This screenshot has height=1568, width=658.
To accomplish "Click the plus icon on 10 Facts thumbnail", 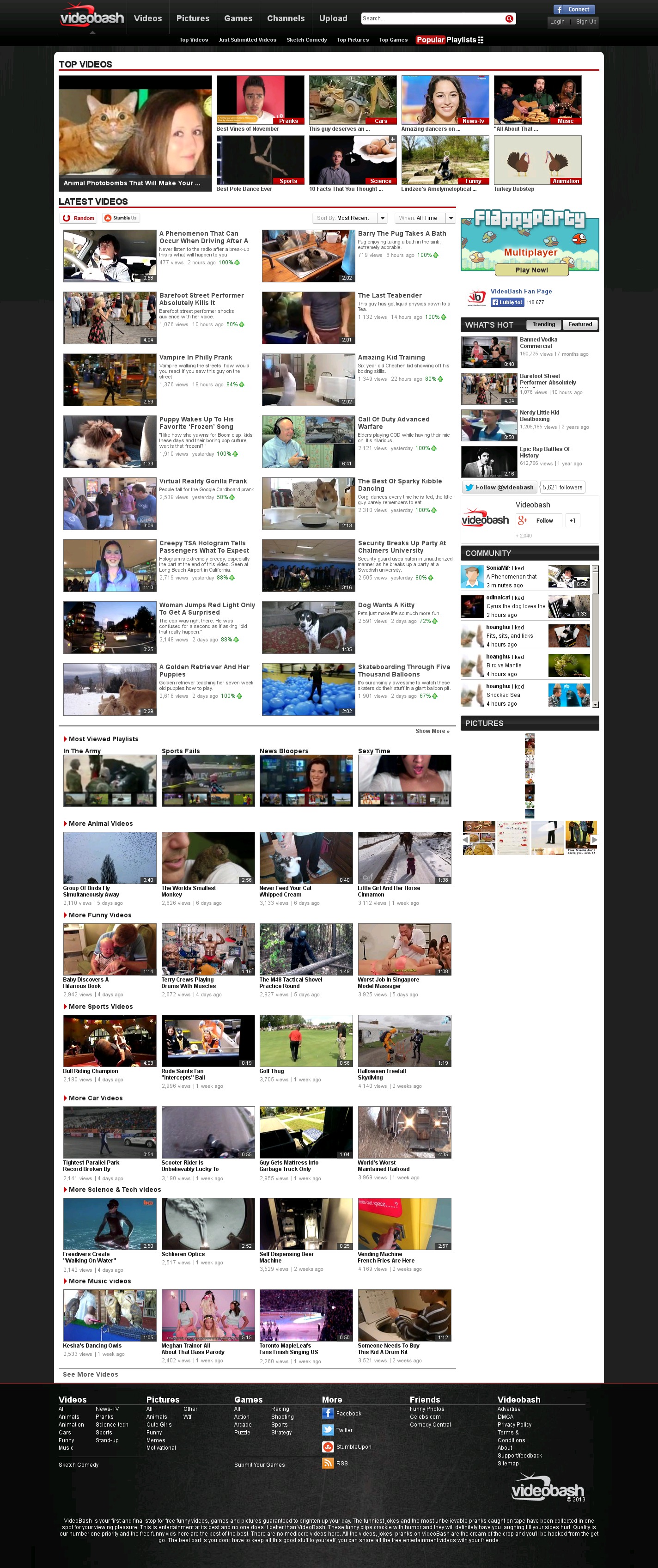I will [x=393, y=140].
